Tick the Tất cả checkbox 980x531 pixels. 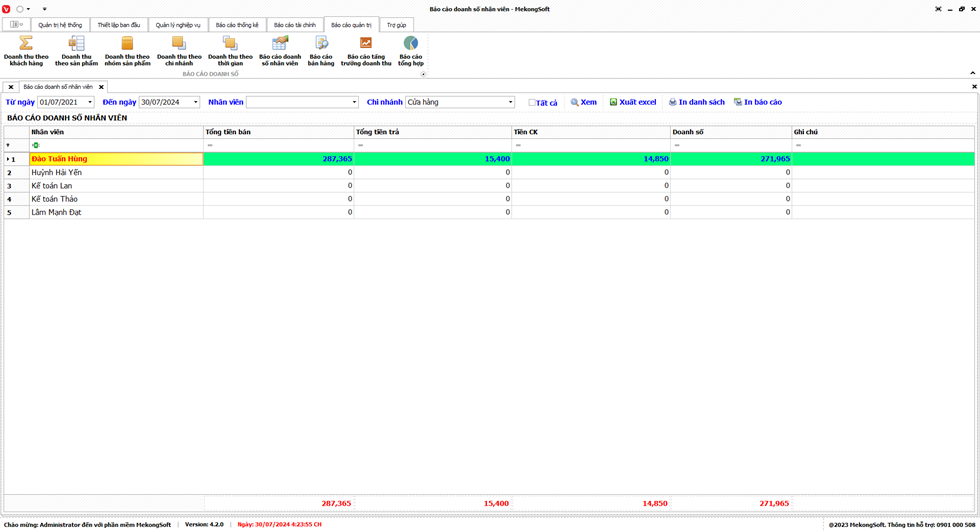tap(532, 103)
